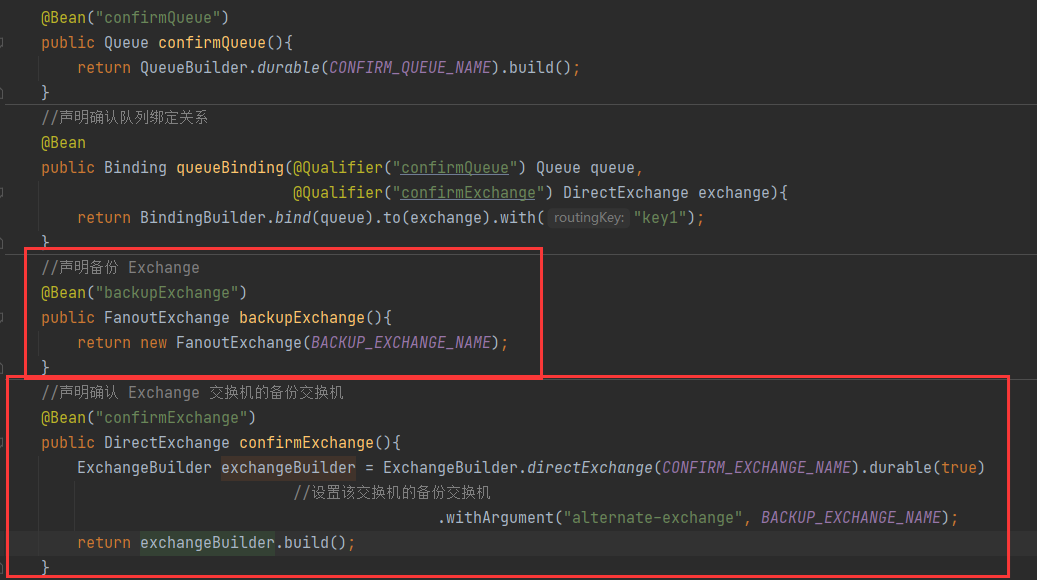Image resolution: width=1037 pixels, height=580 pixels.
Task: Select the "key1" string literal
Action: coord(659,218)
